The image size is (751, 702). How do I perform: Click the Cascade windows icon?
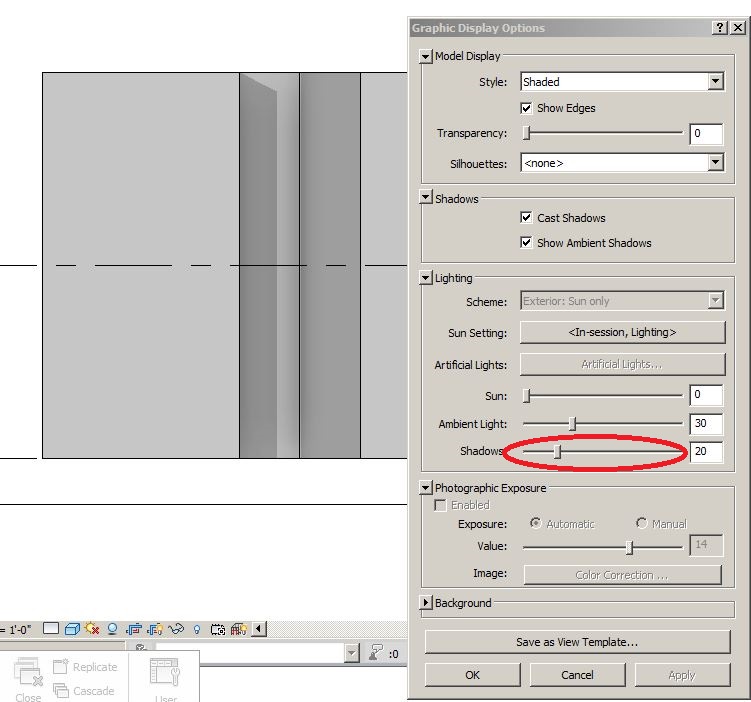click(84, 691)
